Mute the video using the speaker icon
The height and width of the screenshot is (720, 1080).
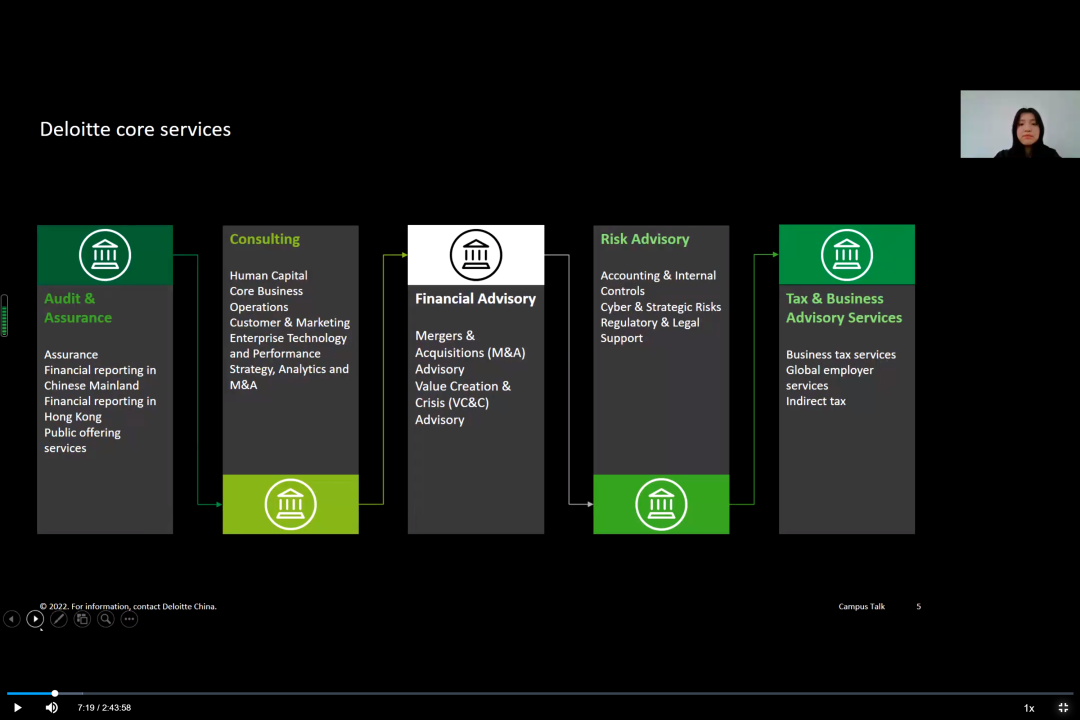click(52, 708)
